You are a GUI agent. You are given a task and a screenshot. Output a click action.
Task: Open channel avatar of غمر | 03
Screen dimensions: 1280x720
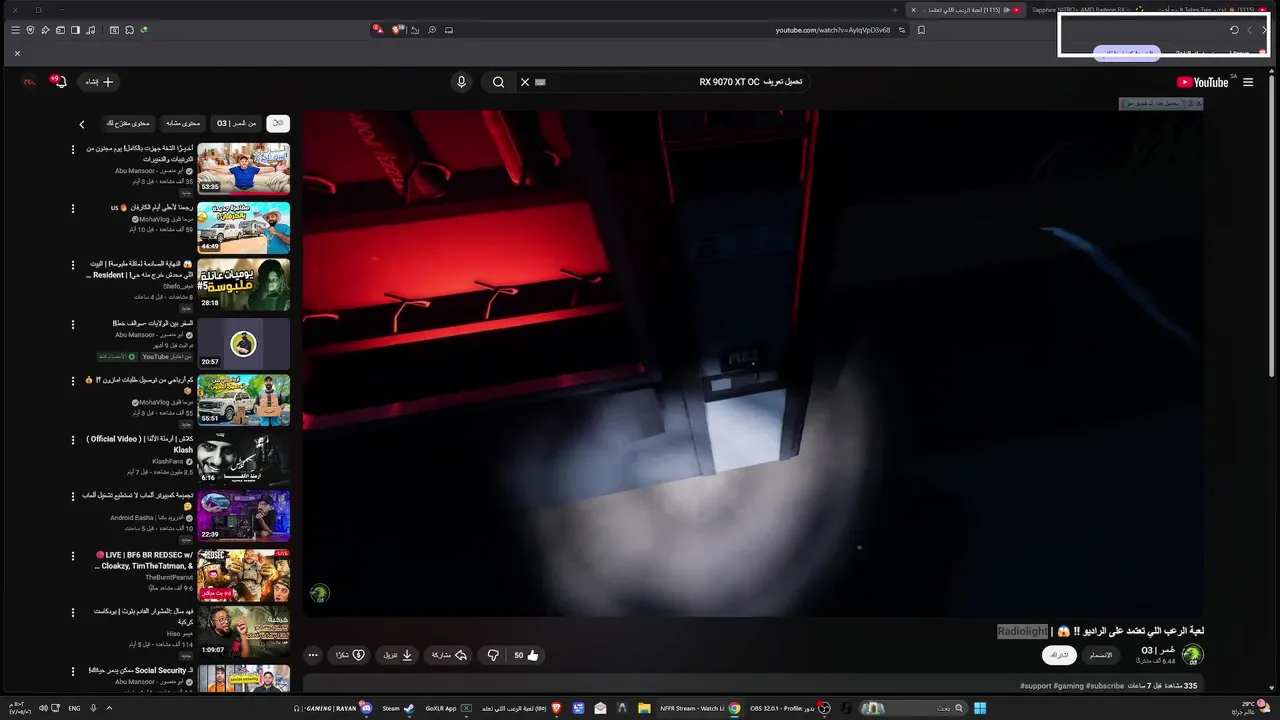click(1192, 655)
